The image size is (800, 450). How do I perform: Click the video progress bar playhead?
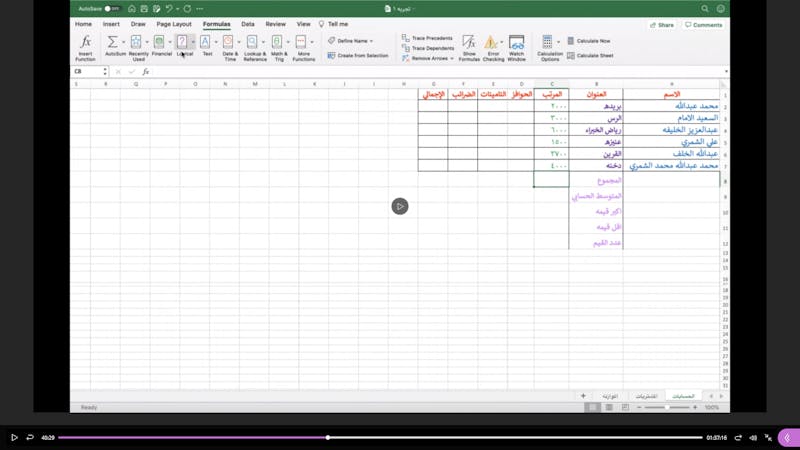(x=327, y=437)
